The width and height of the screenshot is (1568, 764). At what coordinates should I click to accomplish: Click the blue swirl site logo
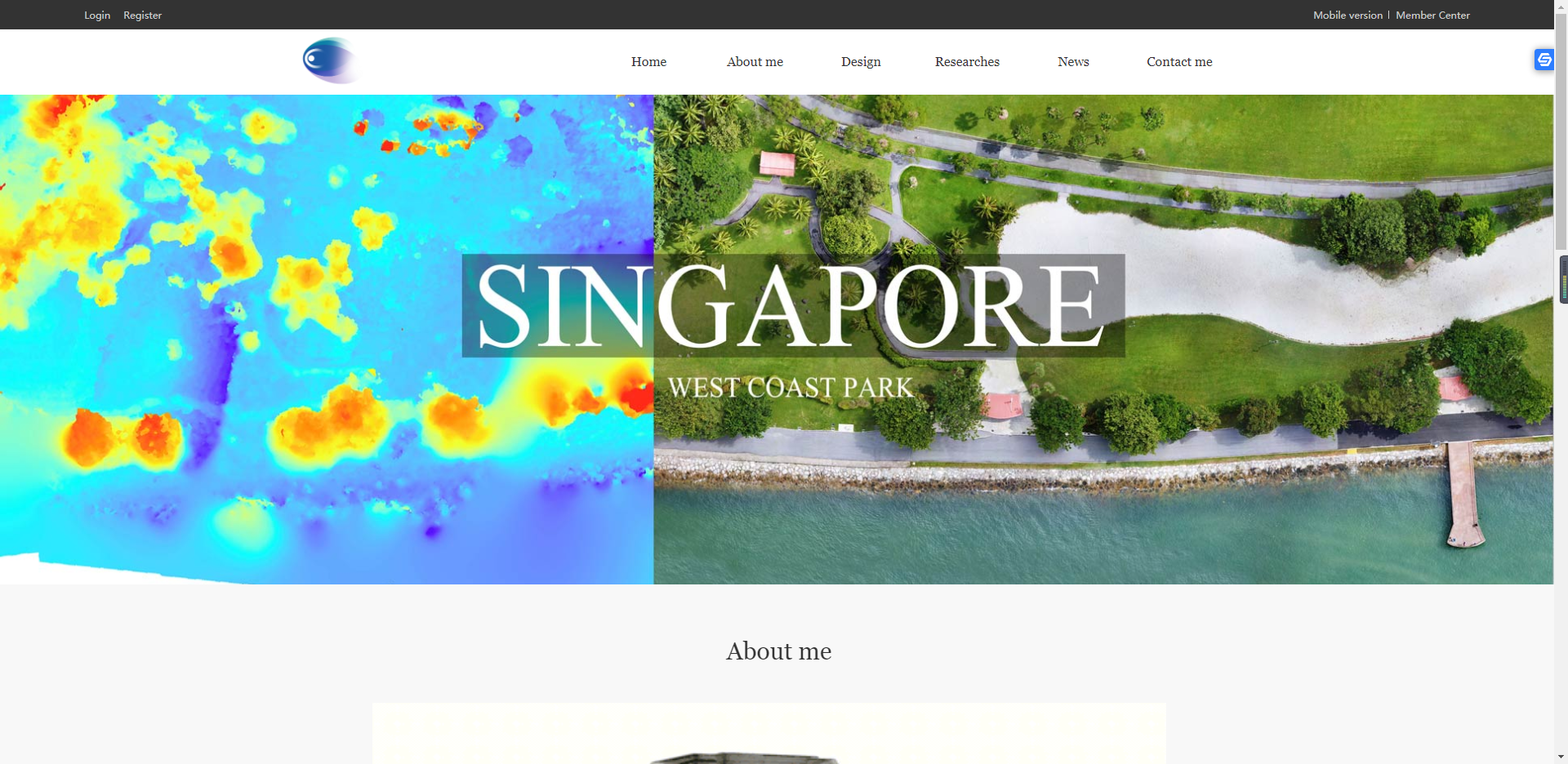point(331,60)
